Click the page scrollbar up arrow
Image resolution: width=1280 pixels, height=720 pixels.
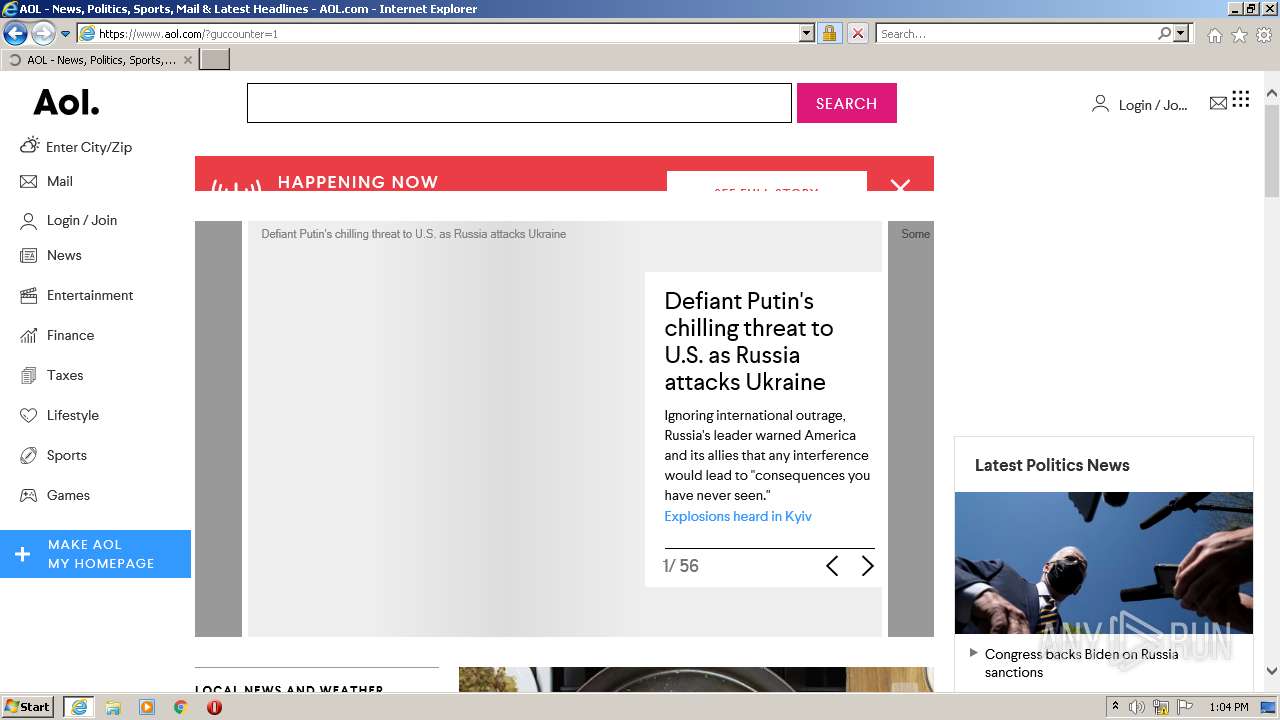tap(1272, 94)
